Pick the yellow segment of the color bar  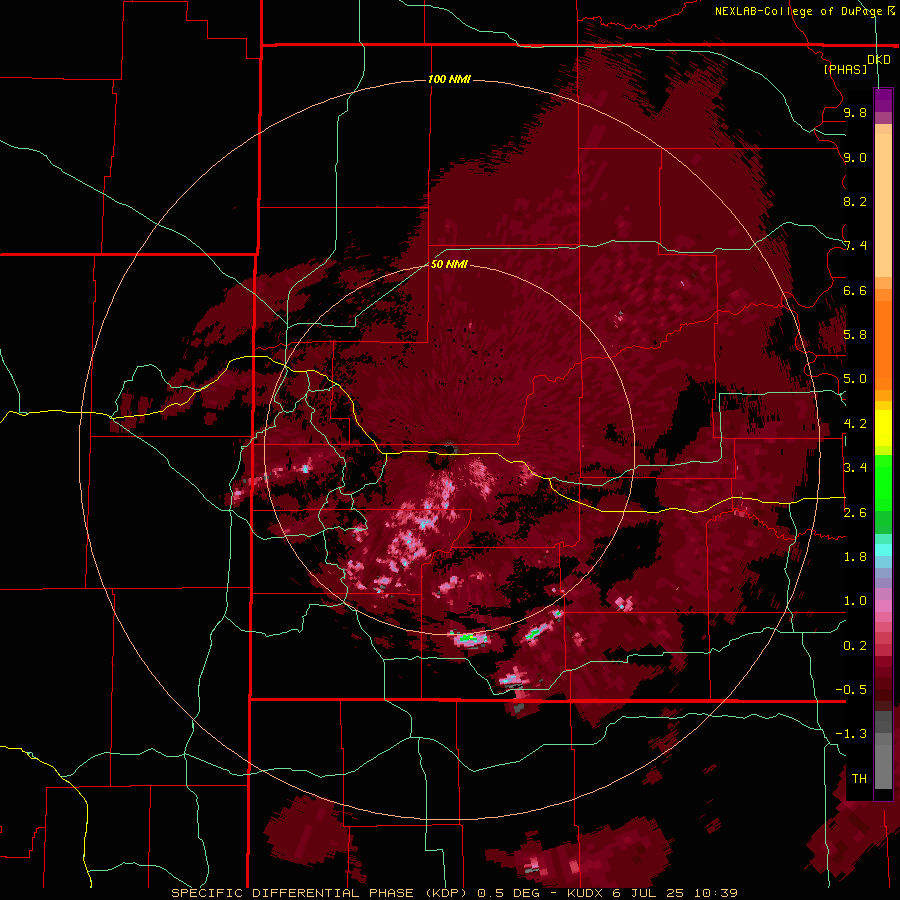point(883,428)
